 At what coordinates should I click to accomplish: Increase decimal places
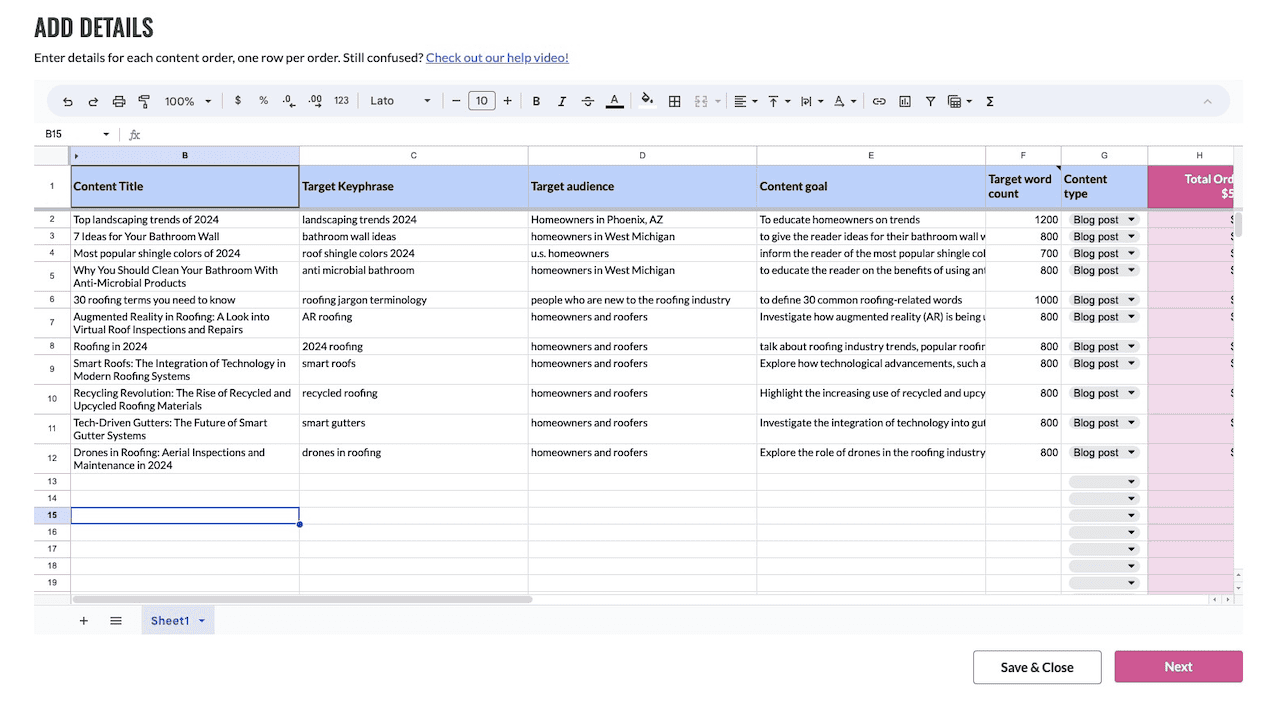[315, 101]
